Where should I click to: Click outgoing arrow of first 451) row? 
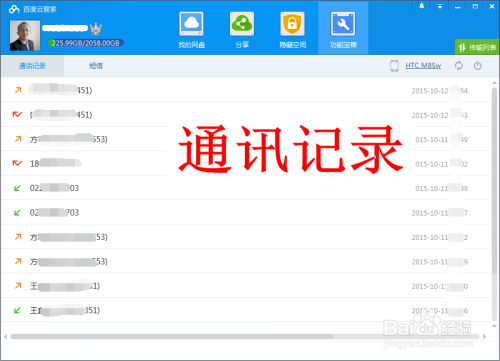(x=18, y=90)
